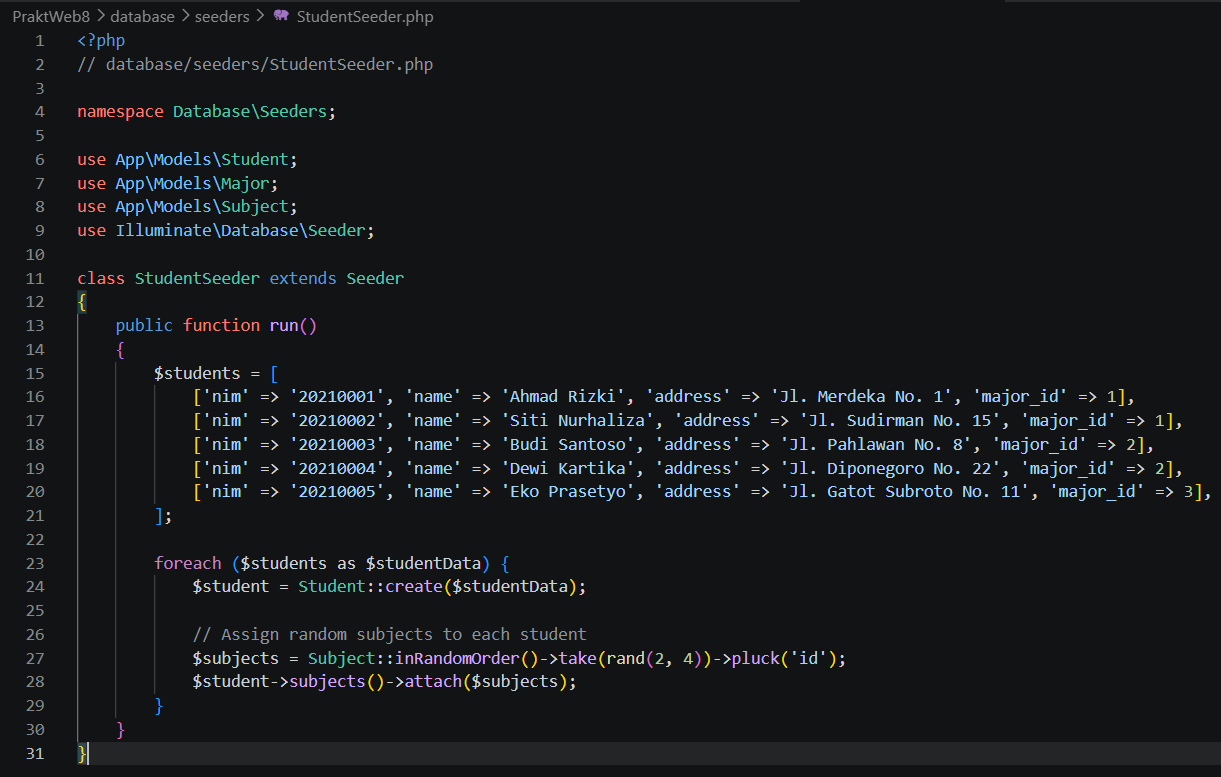Click the comment 'database/seeders/StudentSeeder.php'
1221x777 pixels.
pos(269,65)
